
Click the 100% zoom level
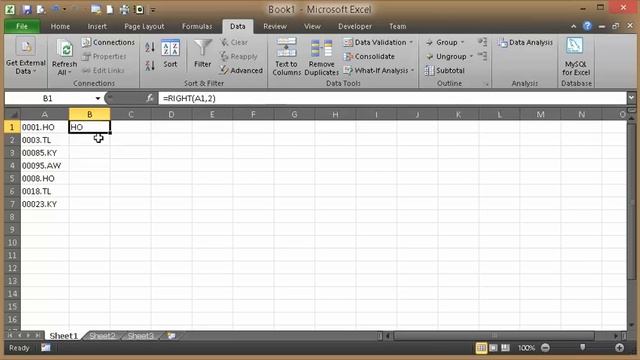click(526, 348)
